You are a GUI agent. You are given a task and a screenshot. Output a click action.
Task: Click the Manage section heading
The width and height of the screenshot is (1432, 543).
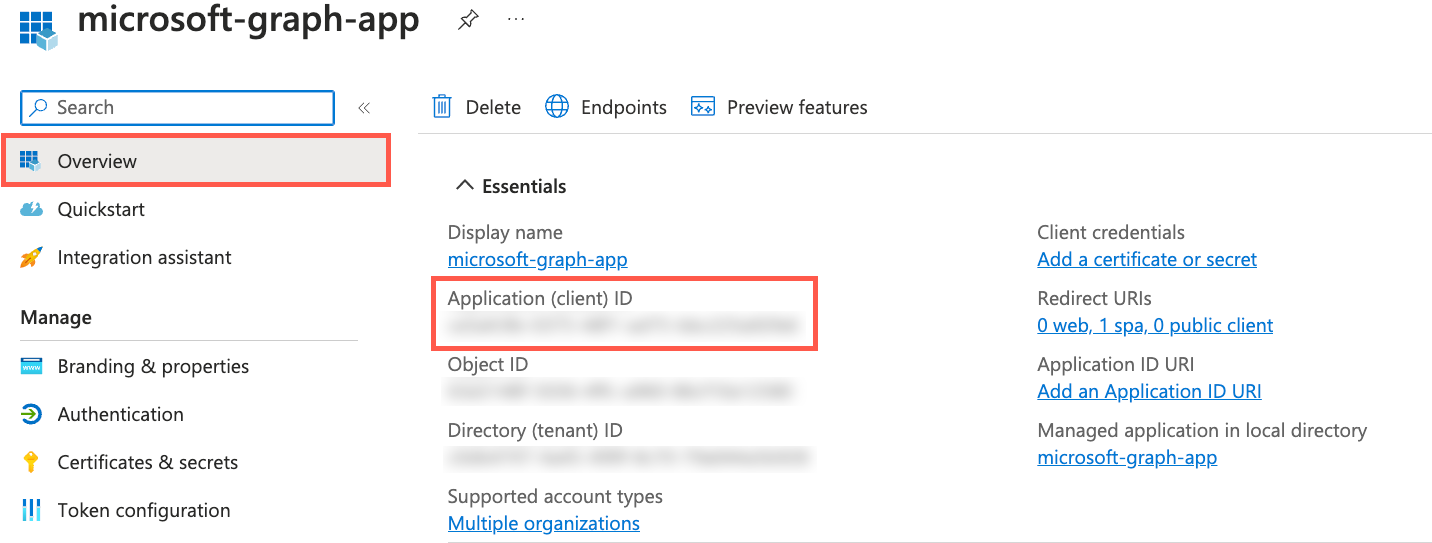tap(56, 317)
